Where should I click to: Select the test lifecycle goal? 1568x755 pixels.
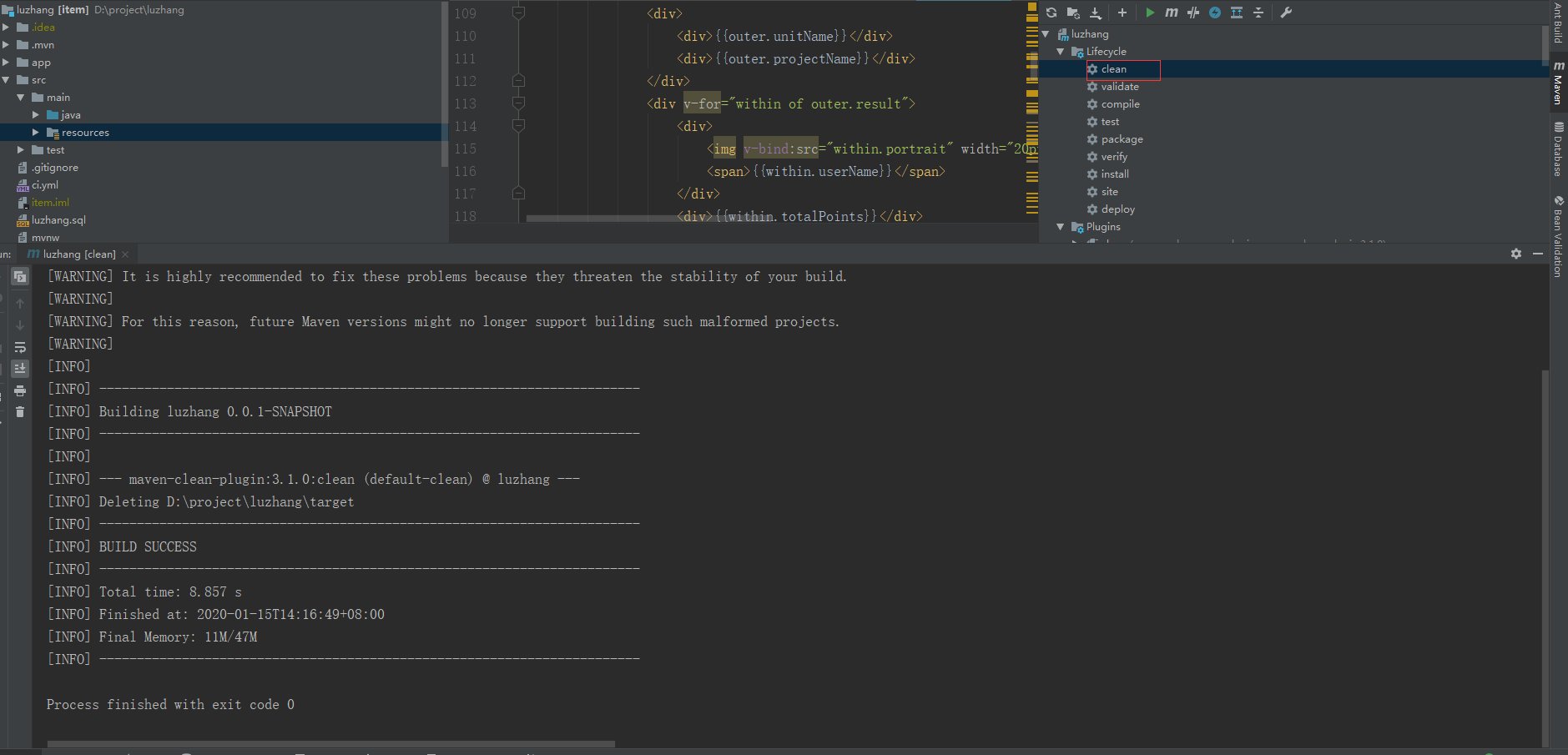(1110, 122)
